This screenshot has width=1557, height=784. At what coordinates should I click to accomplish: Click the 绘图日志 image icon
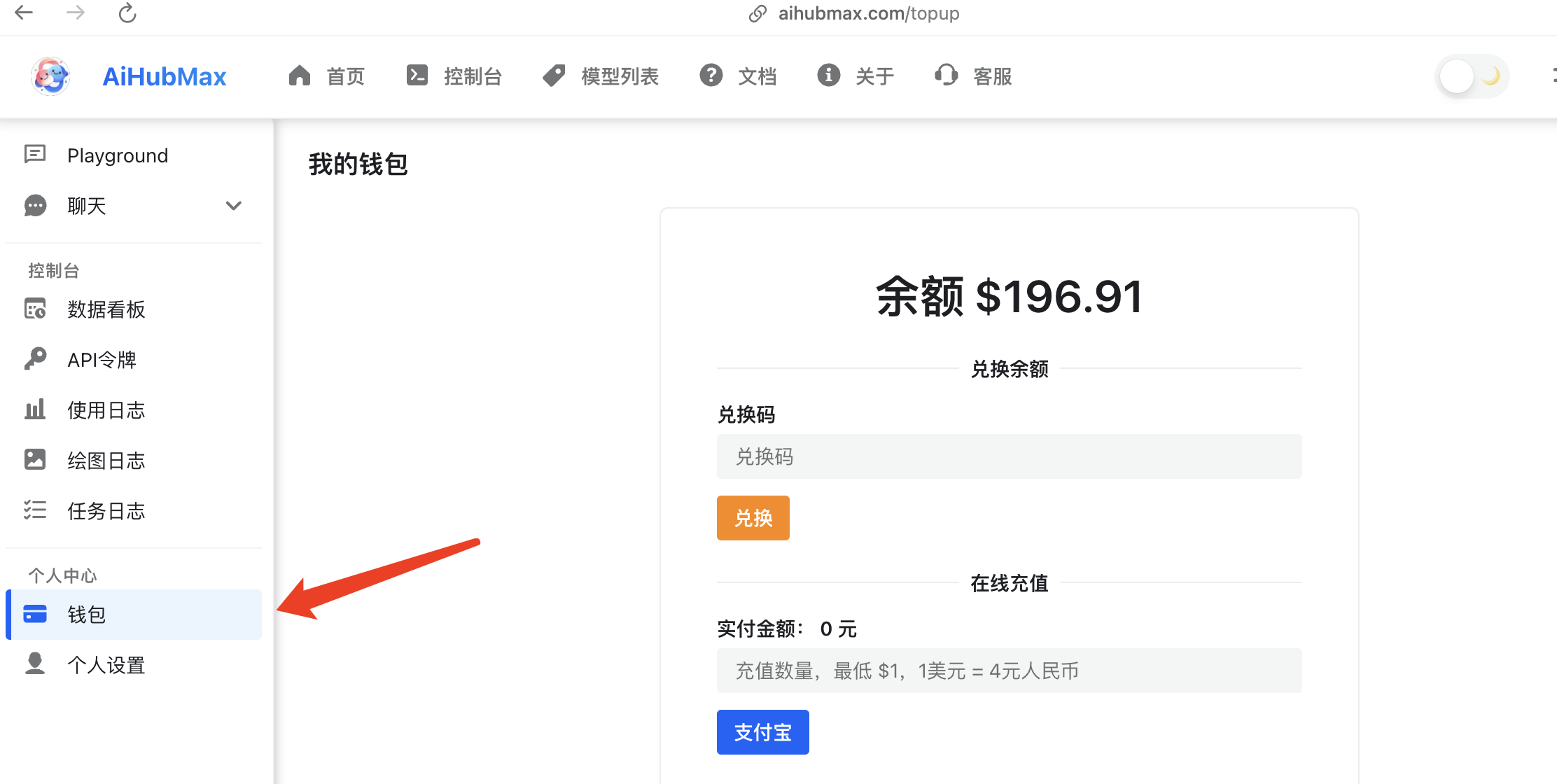point(35,460)
